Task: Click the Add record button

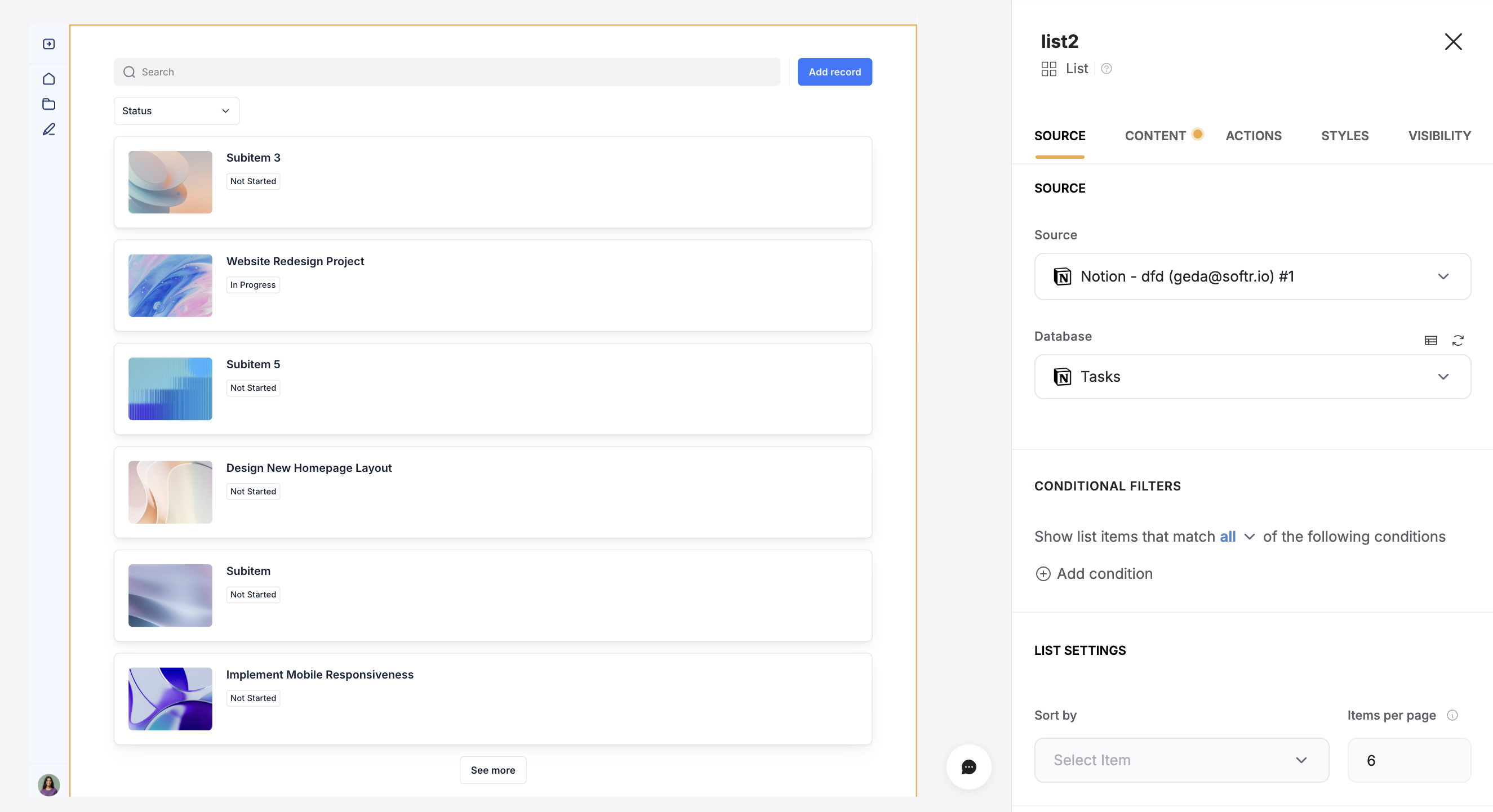Action: [x=834, y=72]
